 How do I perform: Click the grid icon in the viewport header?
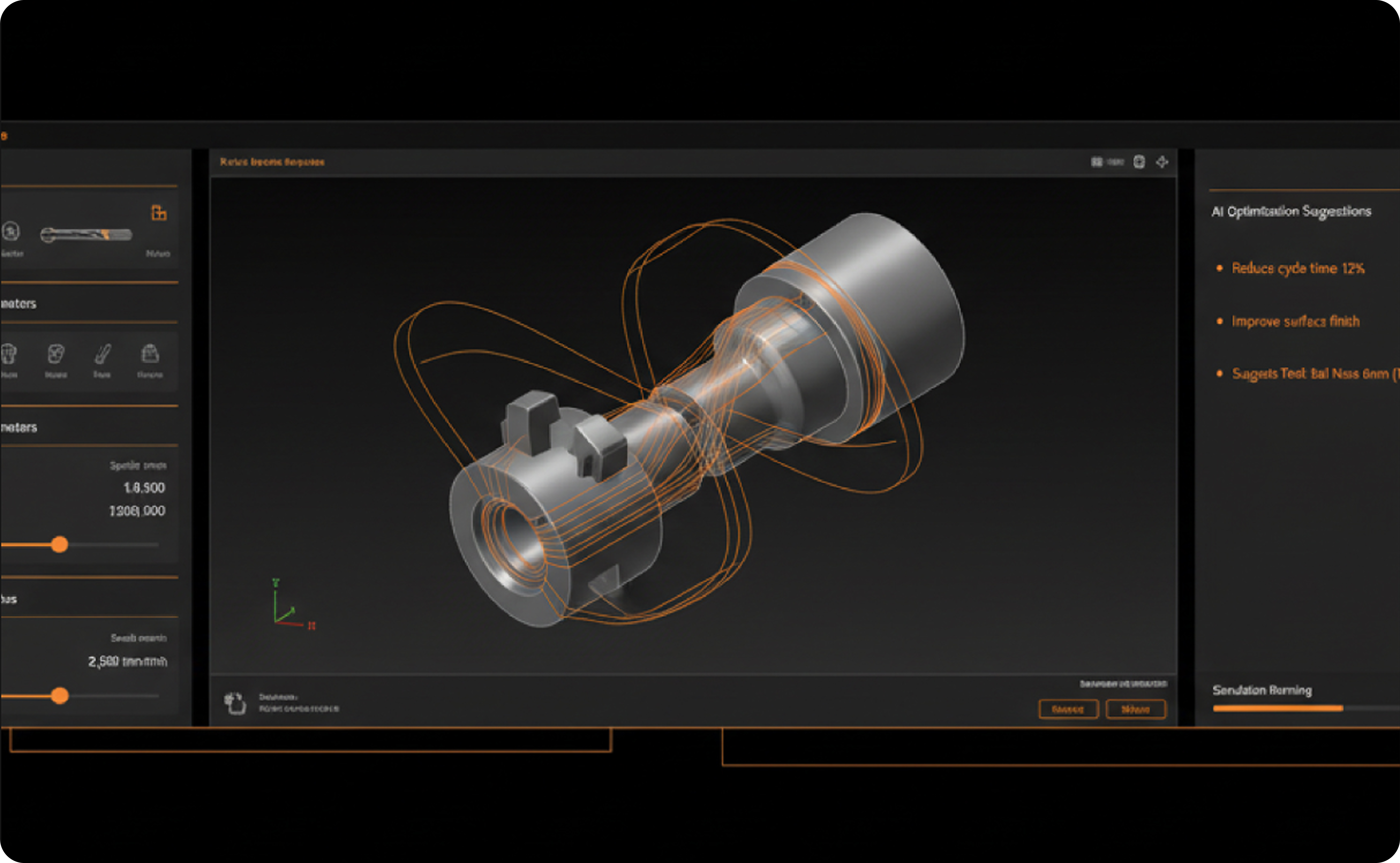(x=1097, y=162)
